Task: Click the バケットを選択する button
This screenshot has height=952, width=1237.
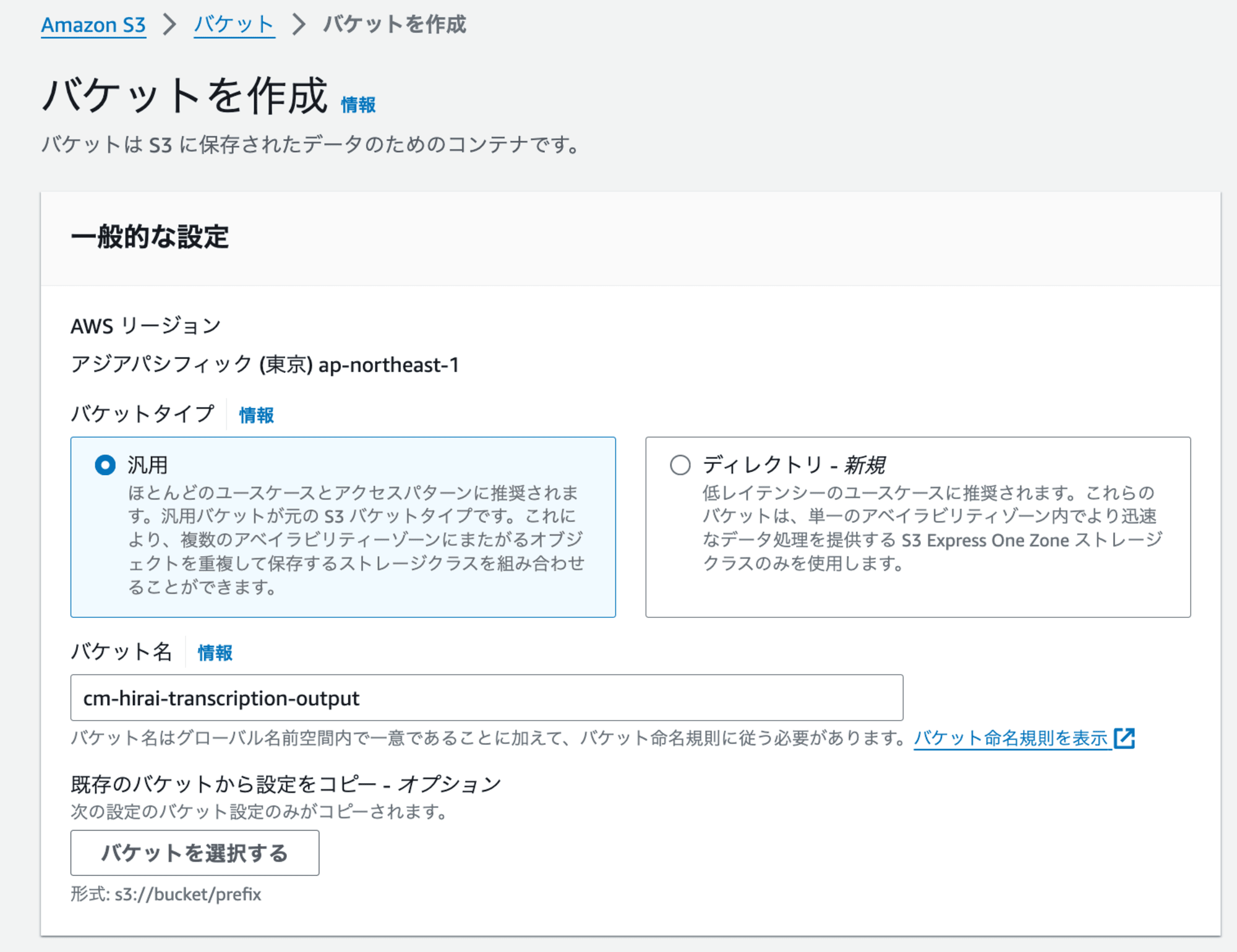Action: click(195, 853)
